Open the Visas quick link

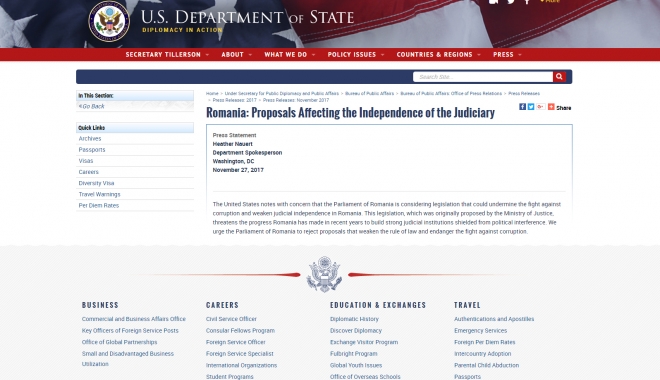click(86, 161)
